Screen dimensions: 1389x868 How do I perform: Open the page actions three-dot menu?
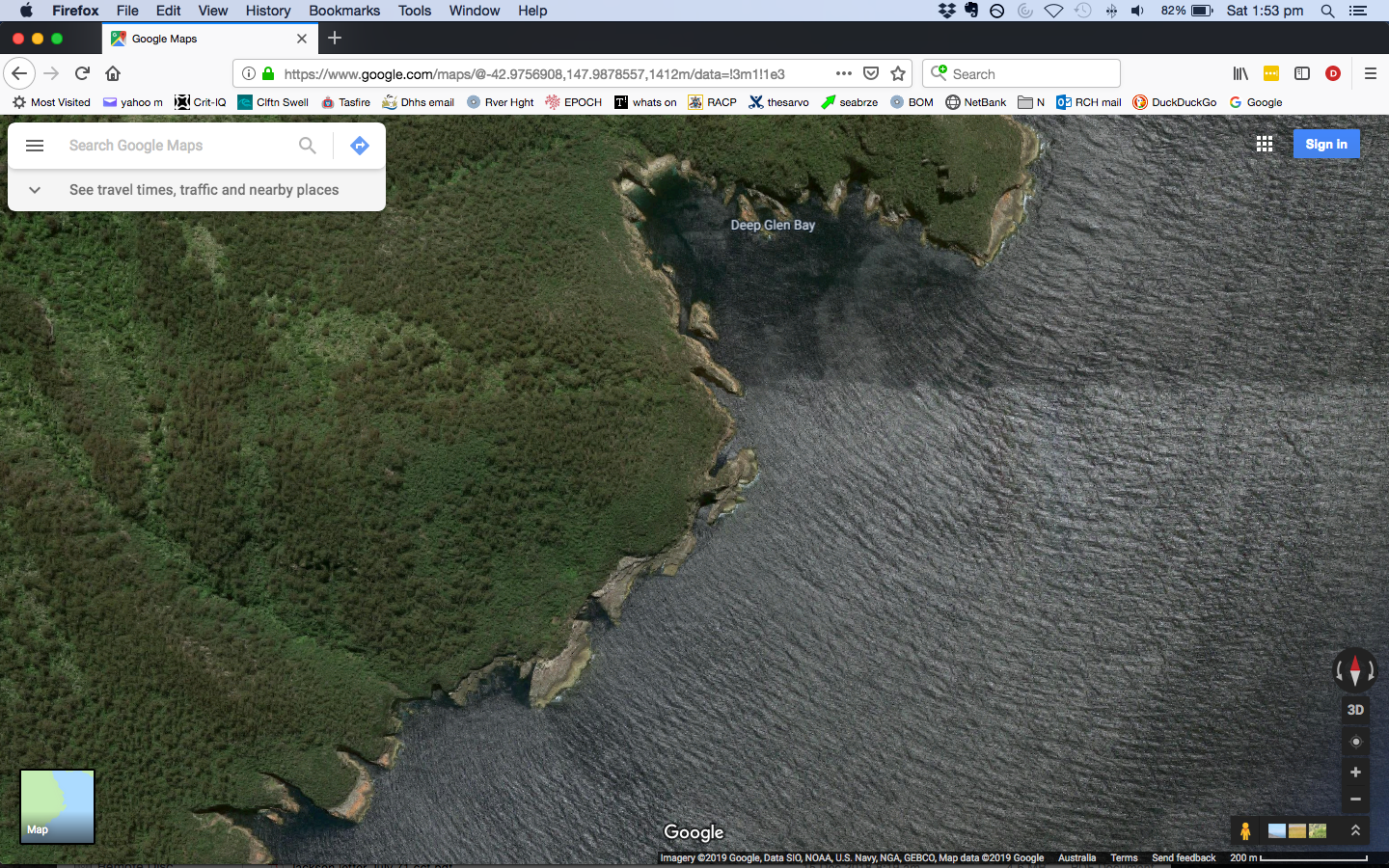844,74
